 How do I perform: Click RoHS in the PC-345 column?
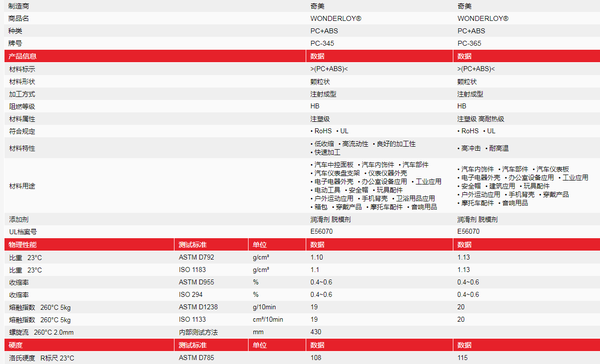point(323,131)
